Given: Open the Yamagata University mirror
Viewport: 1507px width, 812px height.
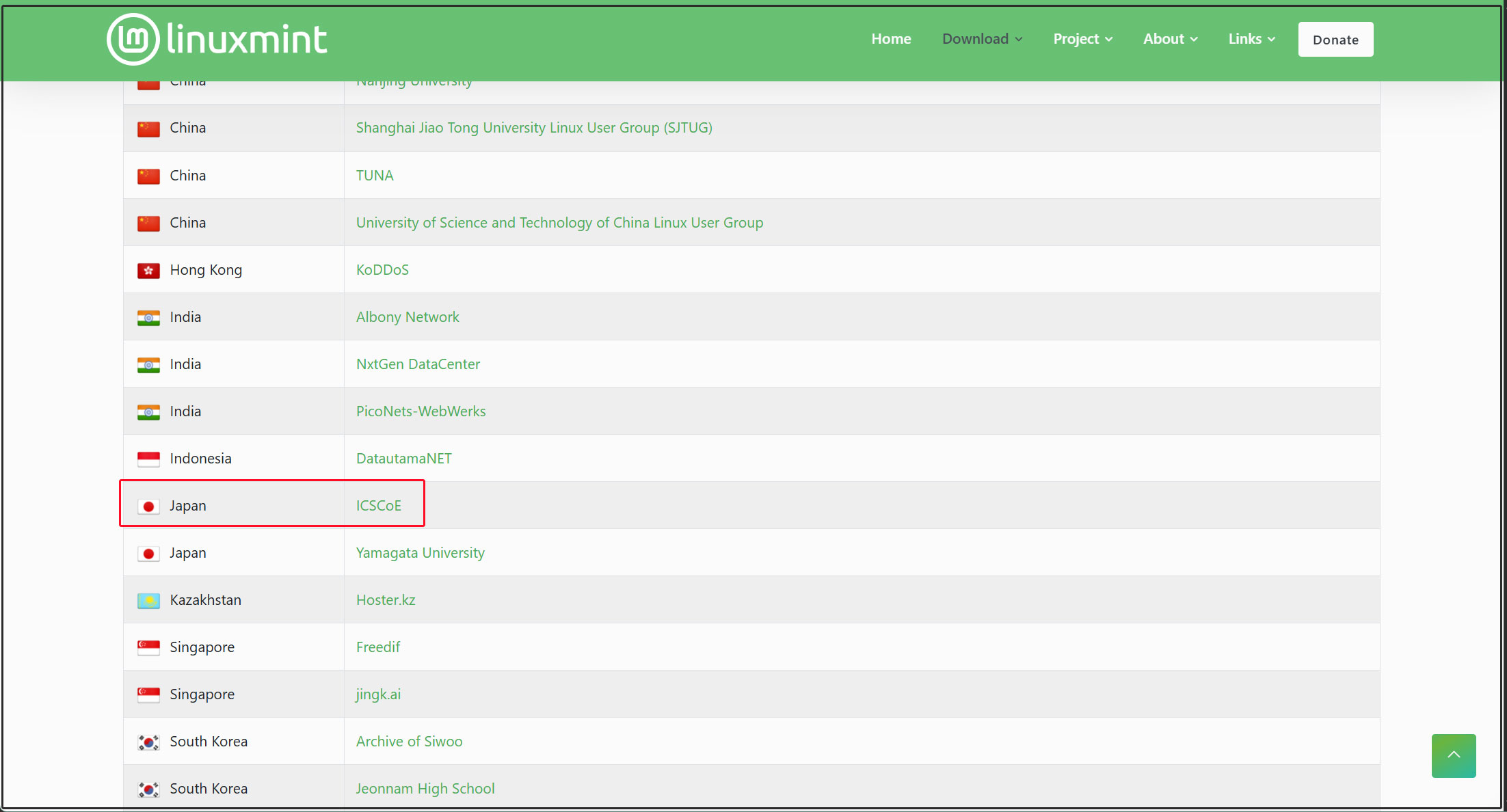Looking at the screenshot, I should coord(420,553).
